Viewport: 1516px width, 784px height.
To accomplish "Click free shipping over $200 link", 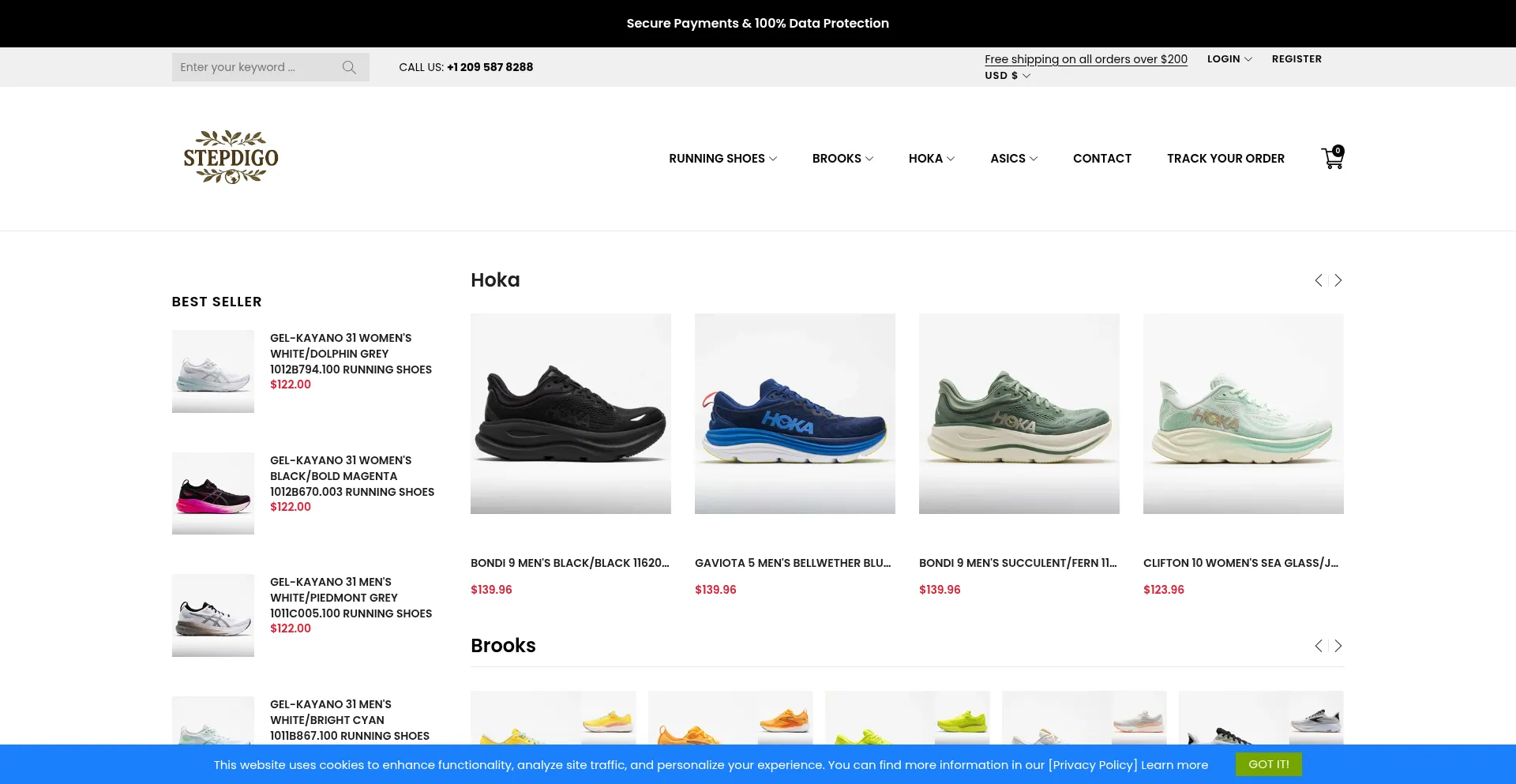I will (1086, 59).
